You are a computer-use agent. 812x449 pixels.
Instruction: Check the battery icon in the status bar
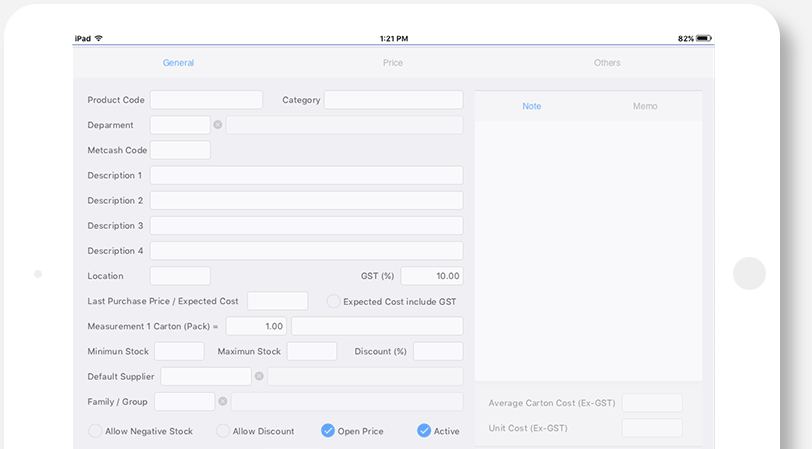point(704,38)
